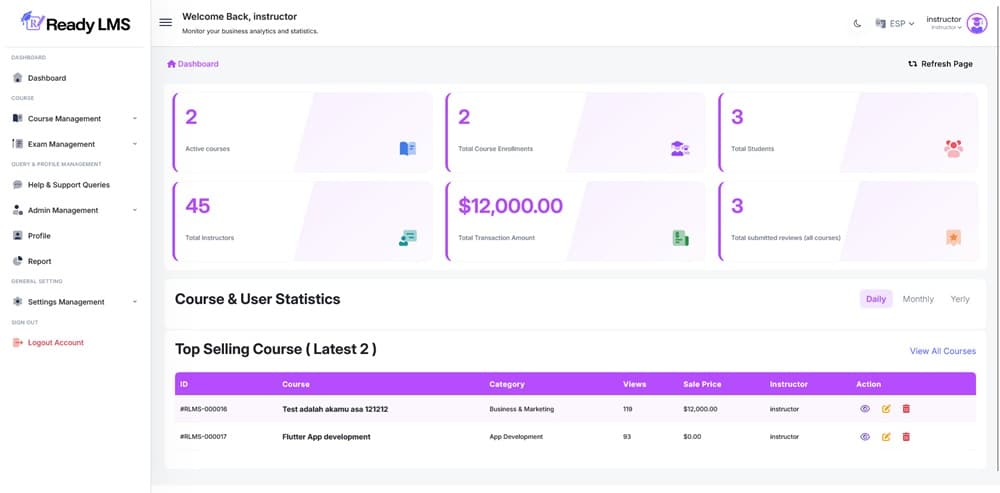The height and width of the screenshot is (493, 1000).
Task: Open Help & Support Queries
Action: 68,185
